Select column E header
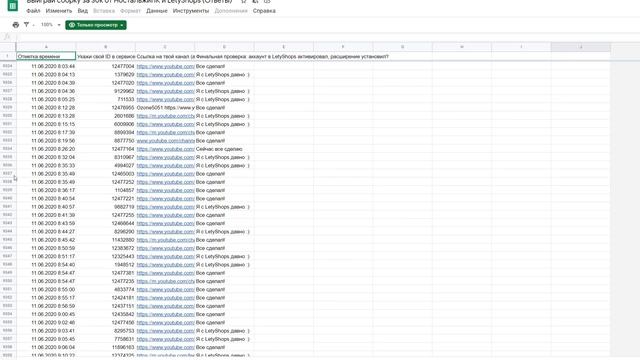The width and height of the screenshot is (640, 360). coord(284,47)
